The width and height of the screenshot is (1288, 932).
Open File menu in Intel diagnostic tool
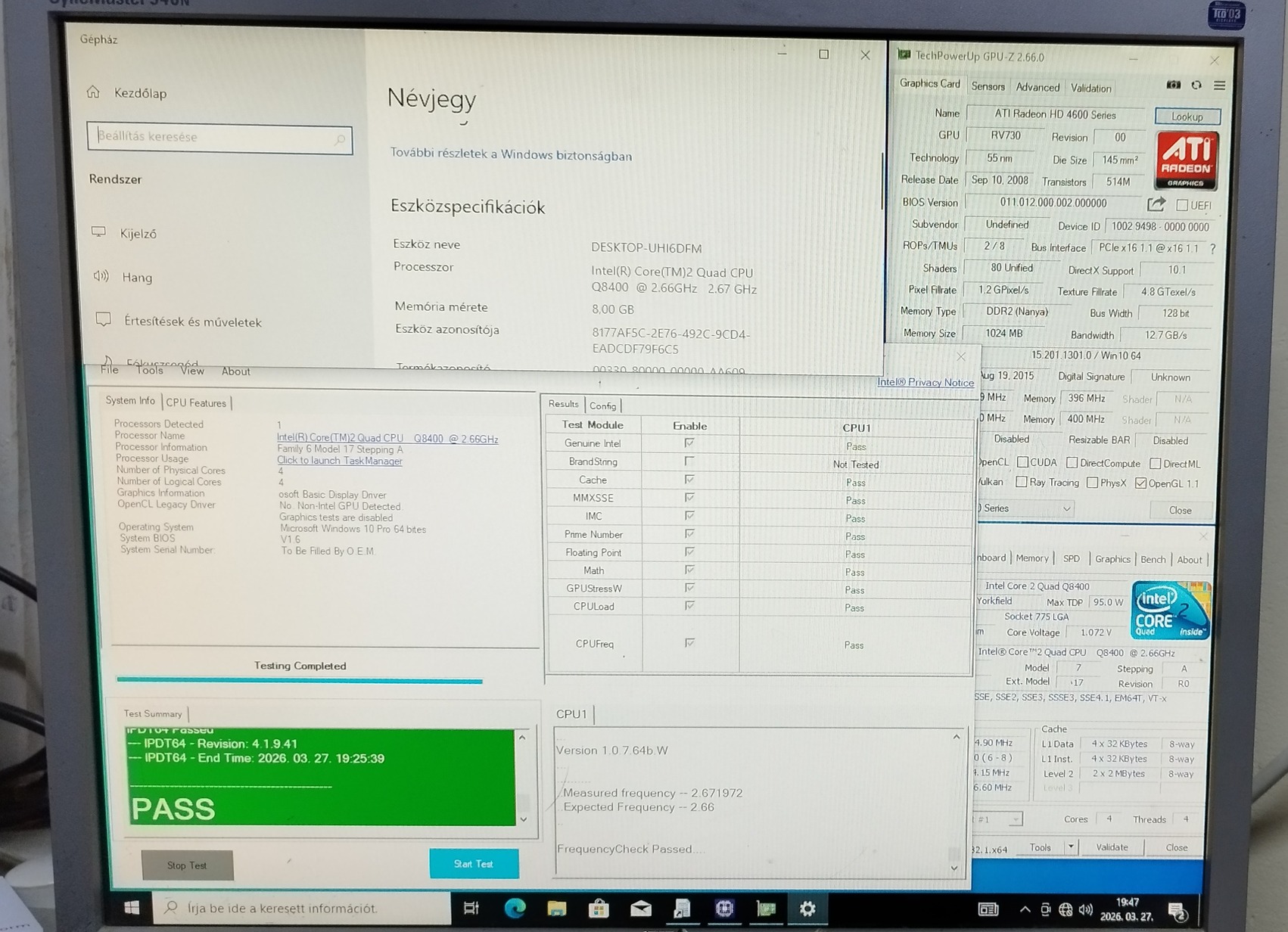point(110,370)
